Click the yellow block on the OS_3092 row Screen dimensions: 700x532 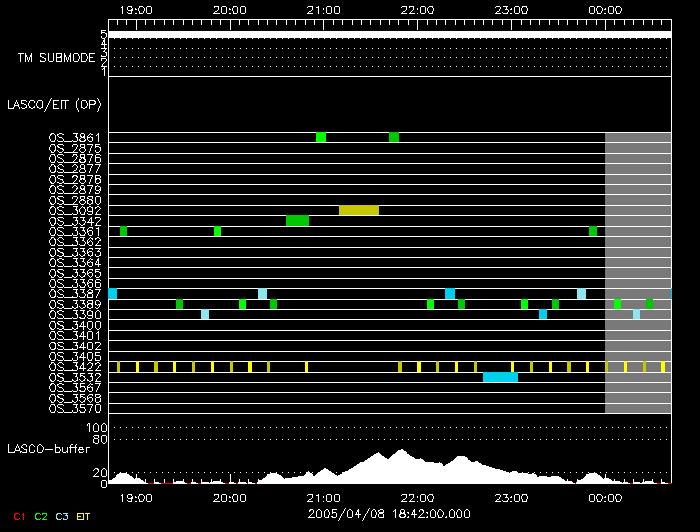point(359,210)
